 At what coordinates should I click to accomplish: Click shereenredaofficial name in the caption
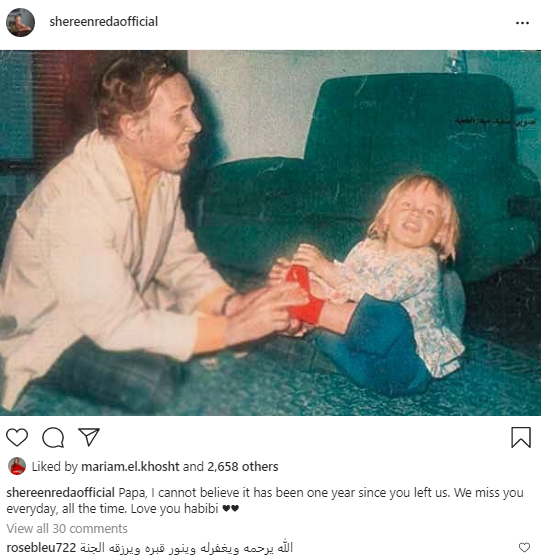[60, 493]
